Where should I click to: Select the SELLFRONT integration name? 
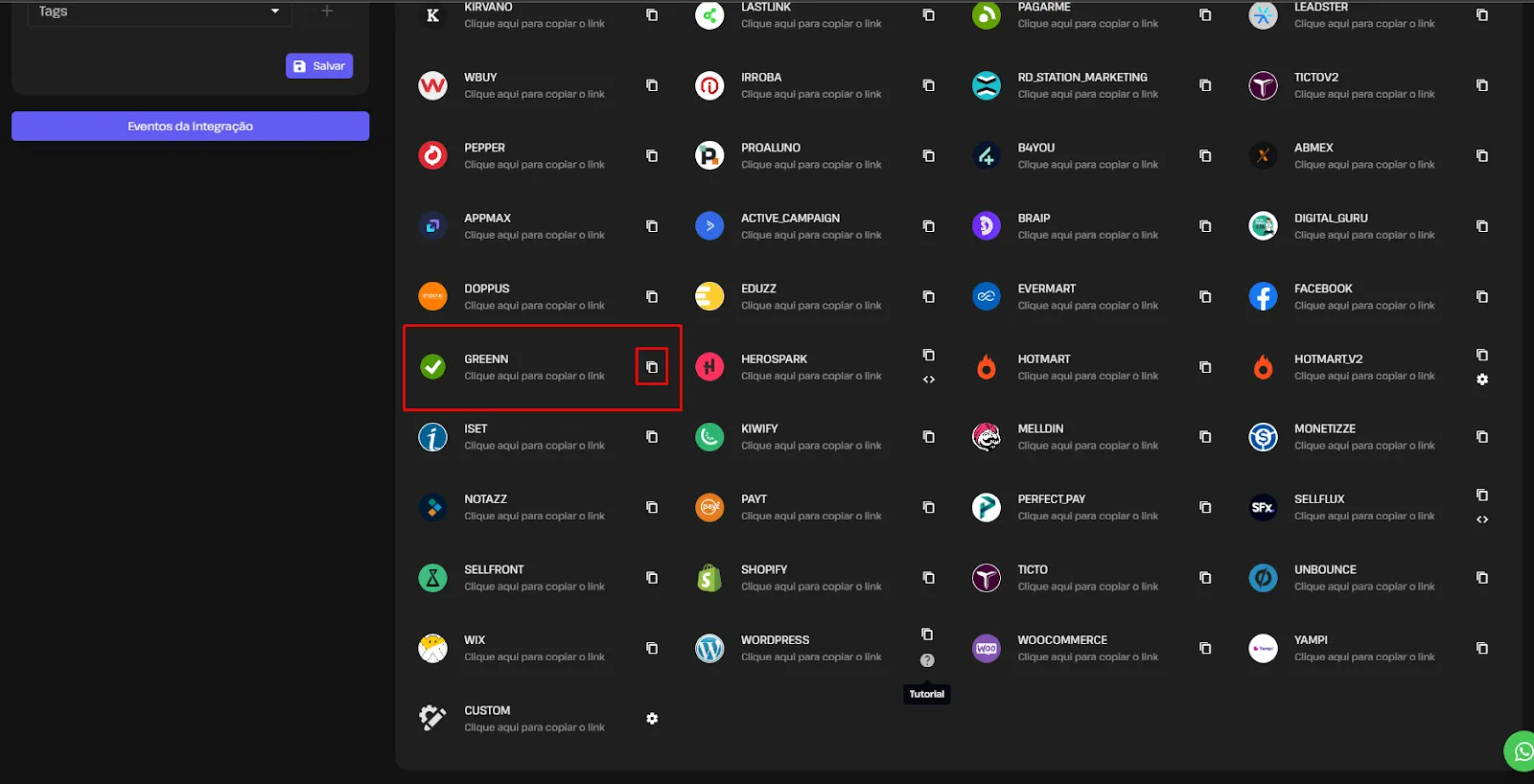tap(494, 570)
